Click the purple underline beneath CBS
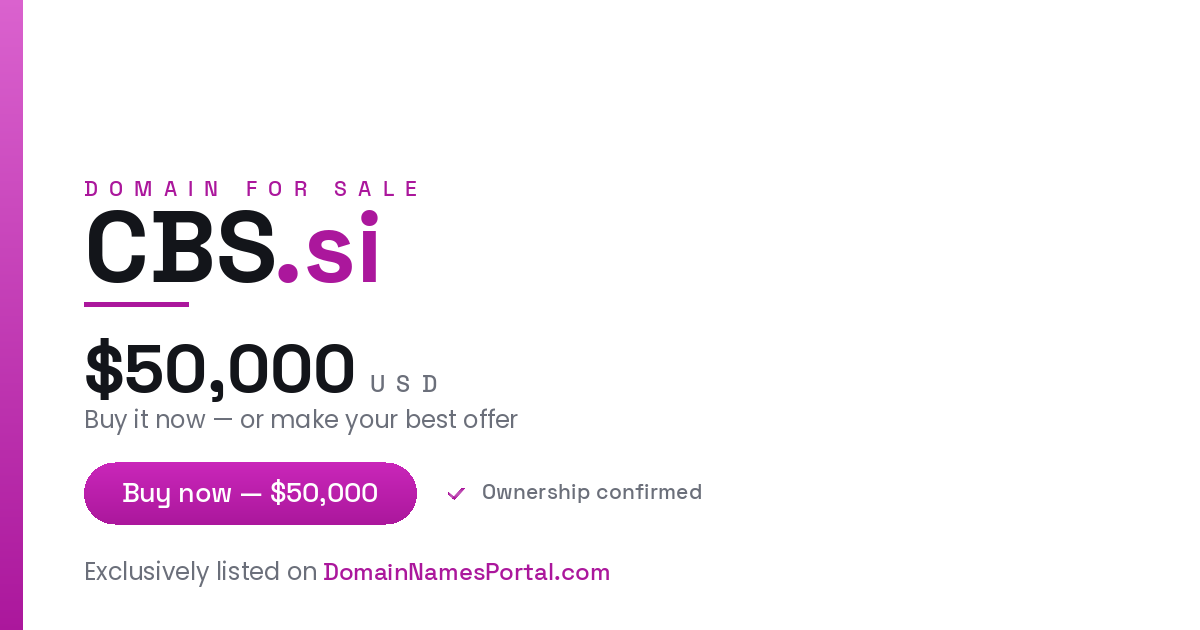This screenshot has width=1200, height=630. coord(136,304)
